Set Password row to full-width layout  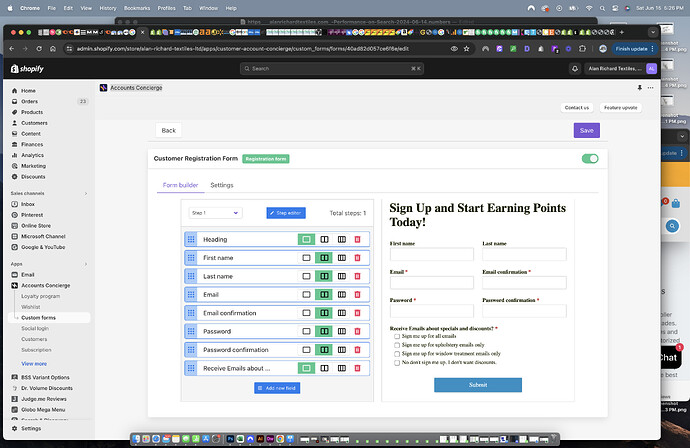coord(306,331)
